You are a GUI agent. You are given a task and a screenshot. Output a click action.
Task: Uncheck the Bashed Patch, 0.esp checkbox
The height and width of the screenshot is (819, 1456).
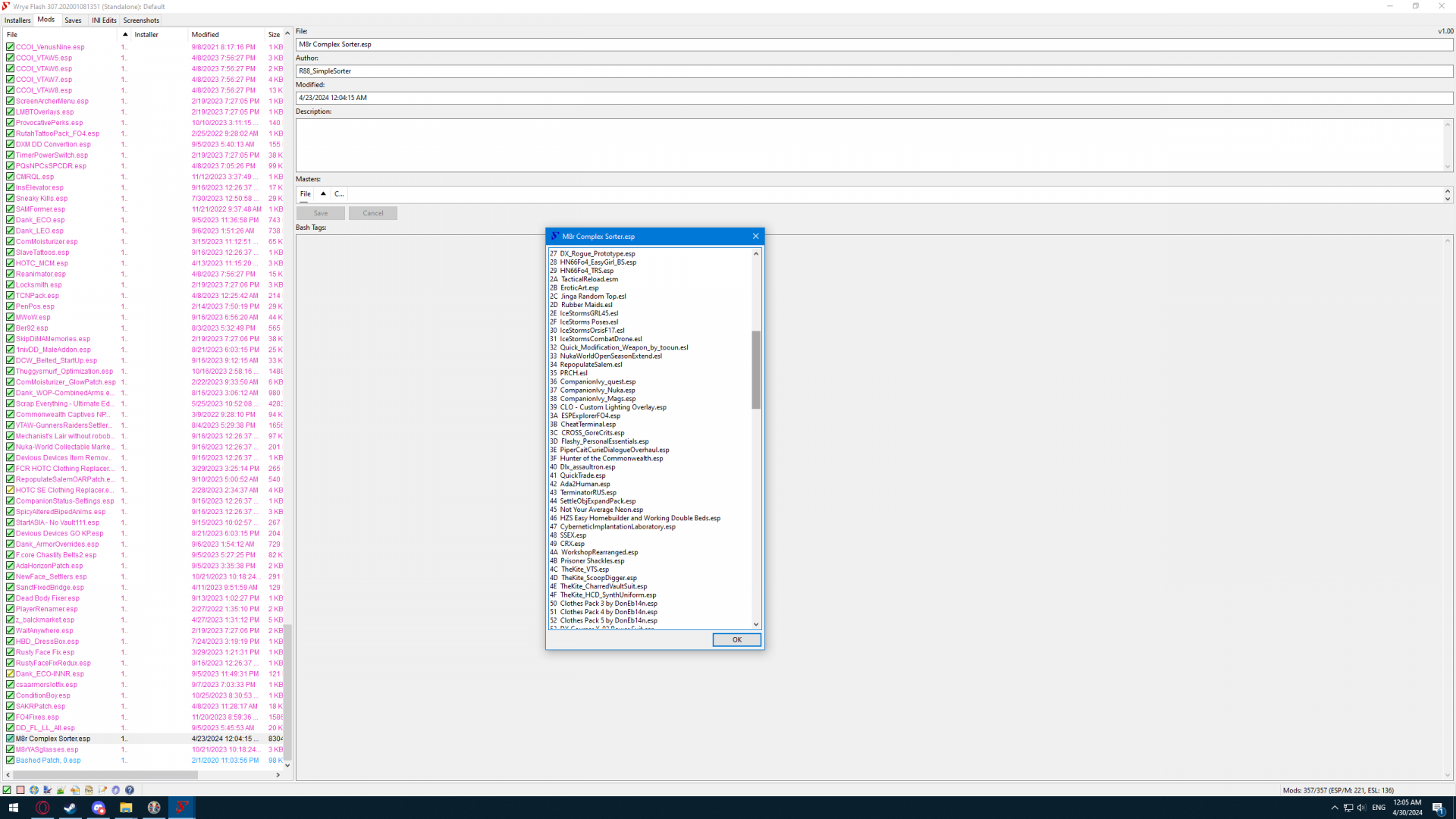click(10, 760)
